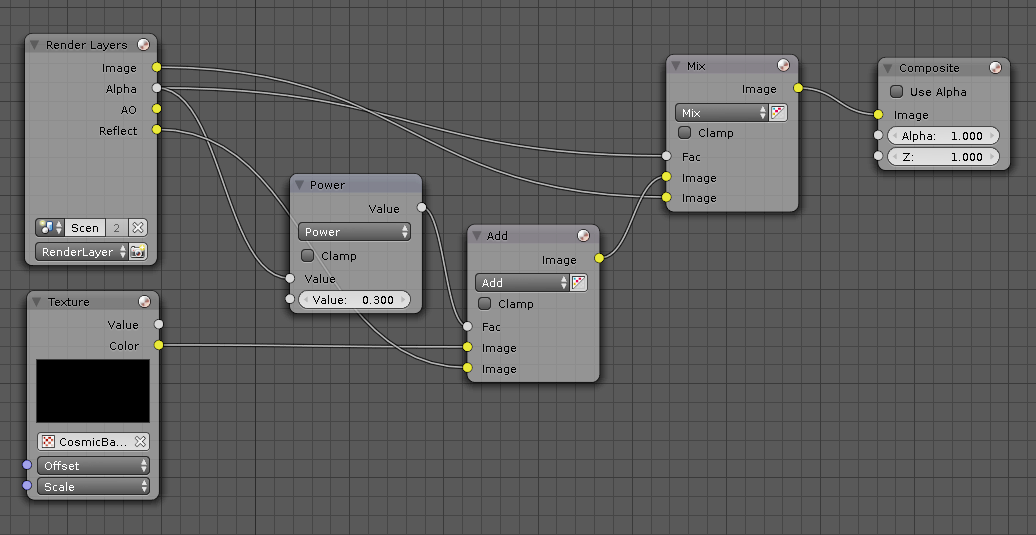Click Color output socket of Texture node
This screenshot has width=1036, height=535.
(x=159, y=345)
